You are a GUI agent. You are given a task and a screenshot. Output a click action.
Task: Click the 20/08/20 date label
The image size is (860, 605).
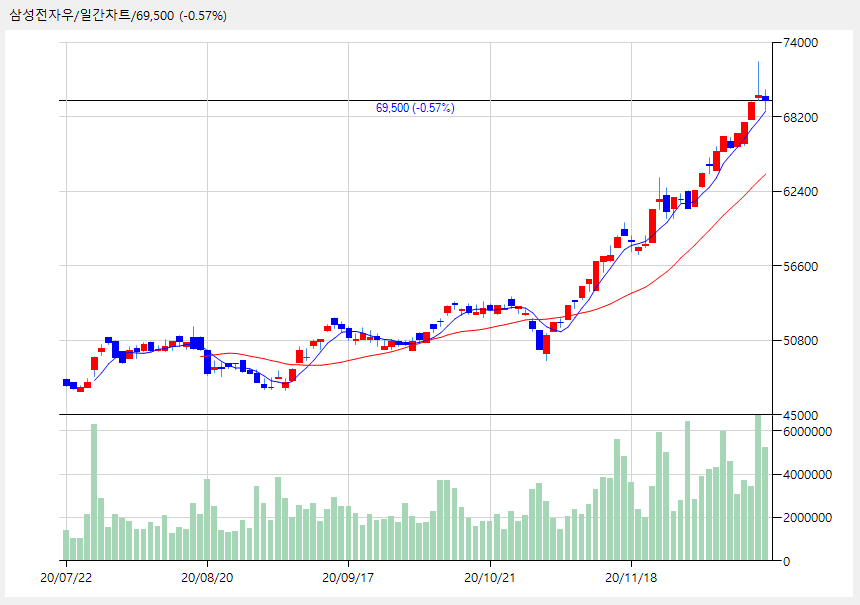point(207,578)
